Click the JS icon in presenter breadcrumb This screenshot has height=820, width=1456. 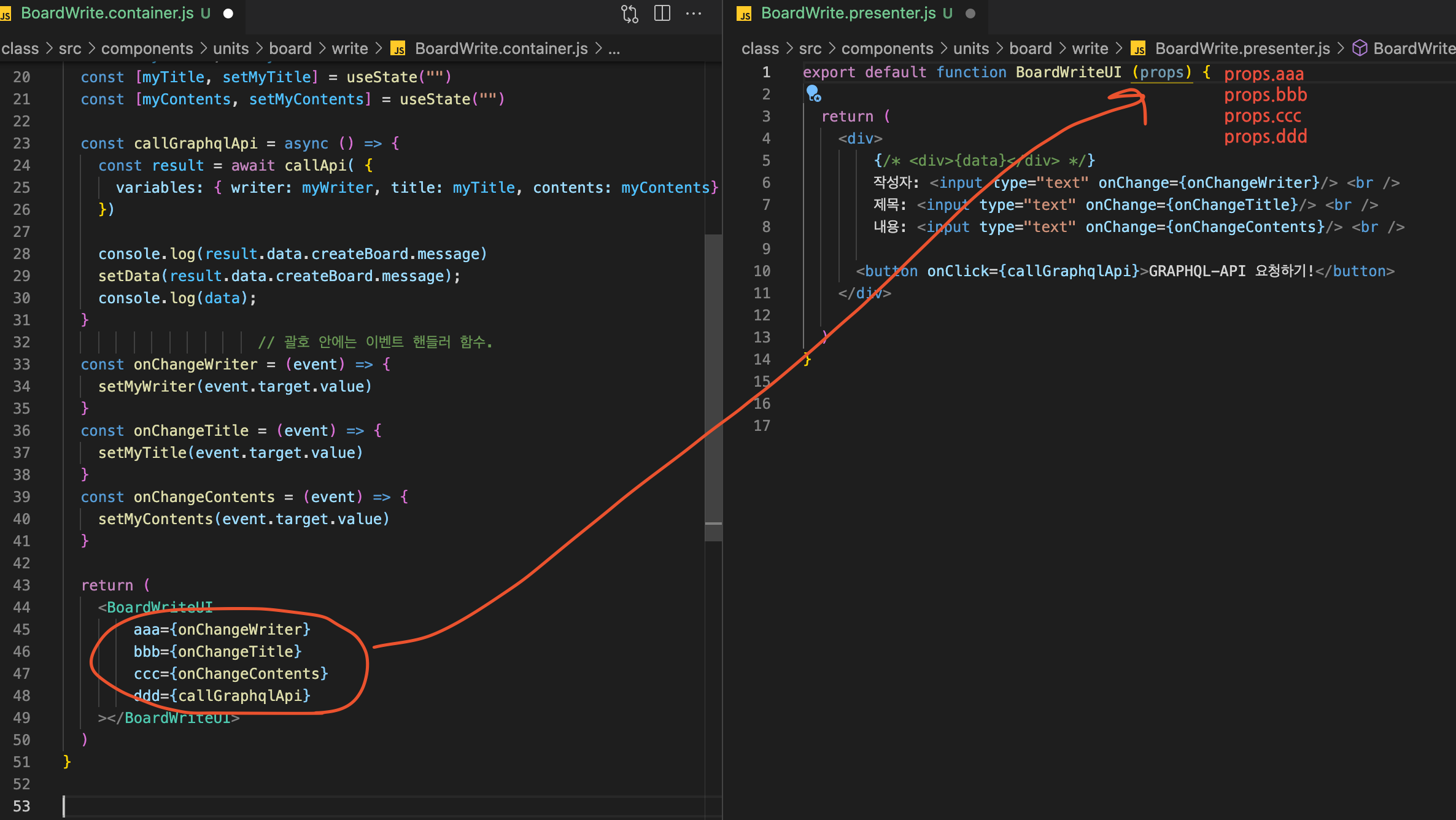pos(1139,48)
